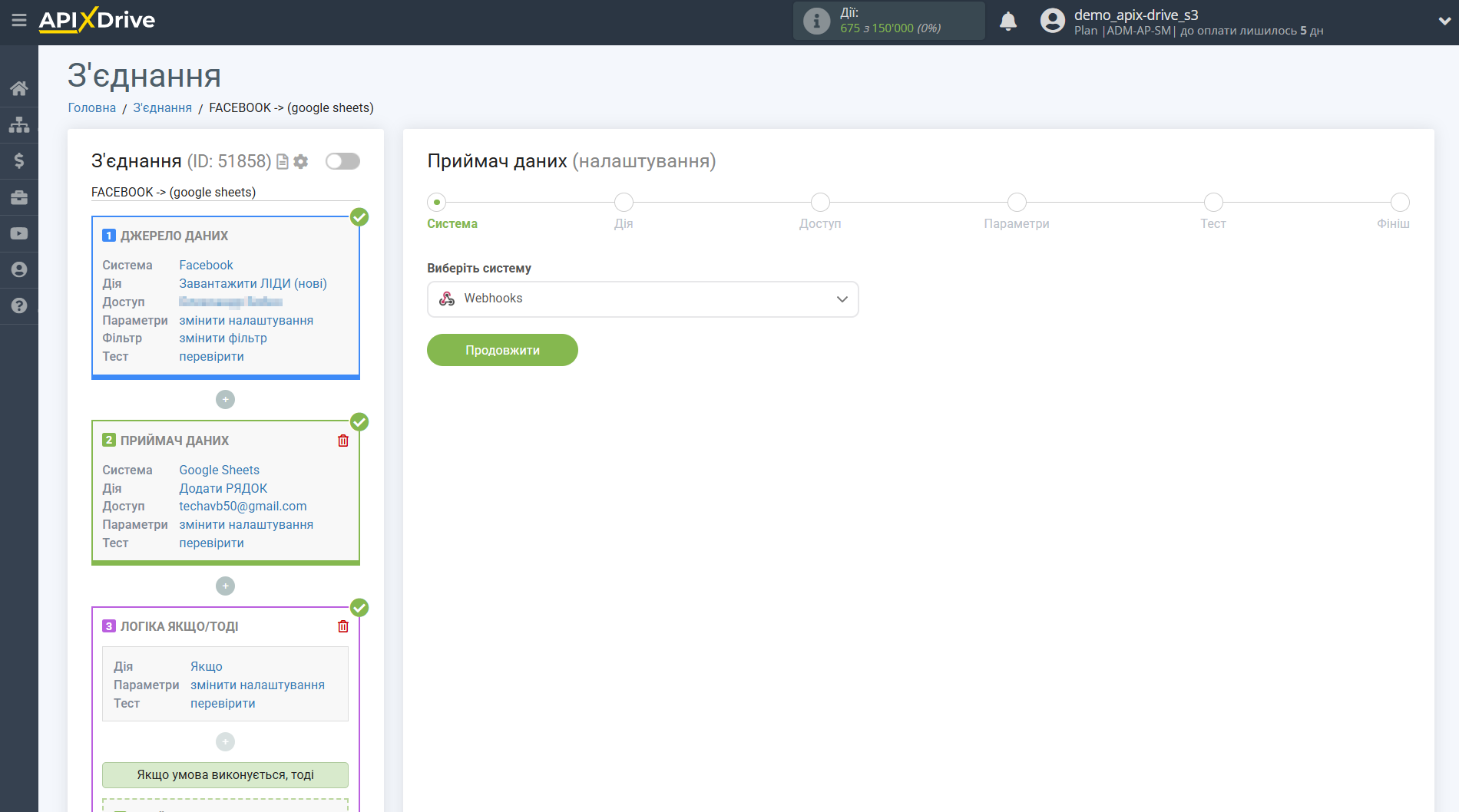1459x812 pixels.
Task: Open connection settings gear icon
Action: 301,161
